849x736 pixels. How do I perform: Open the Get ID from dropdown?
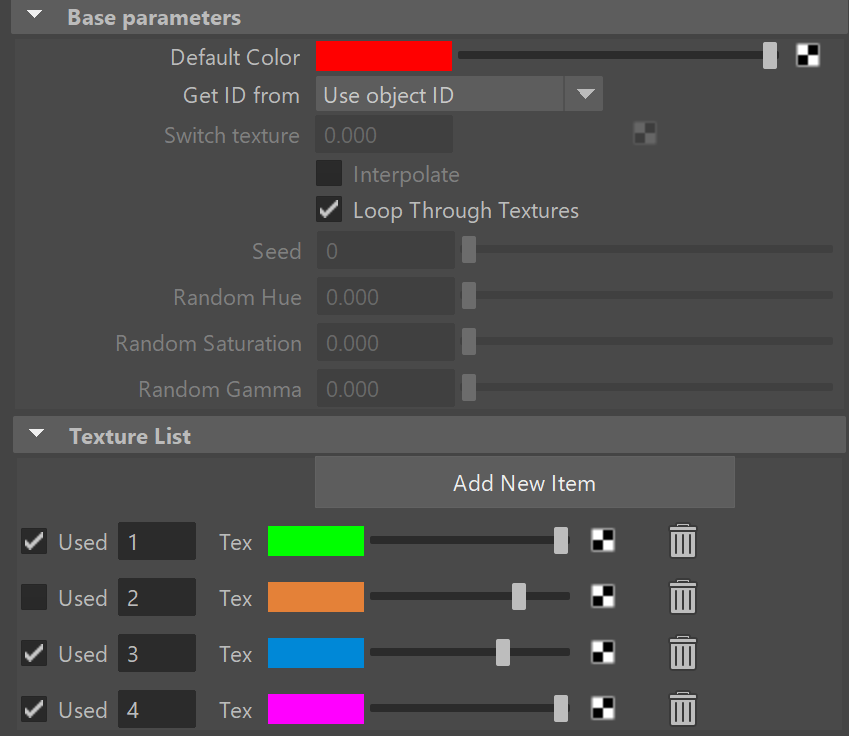point(459,94)
